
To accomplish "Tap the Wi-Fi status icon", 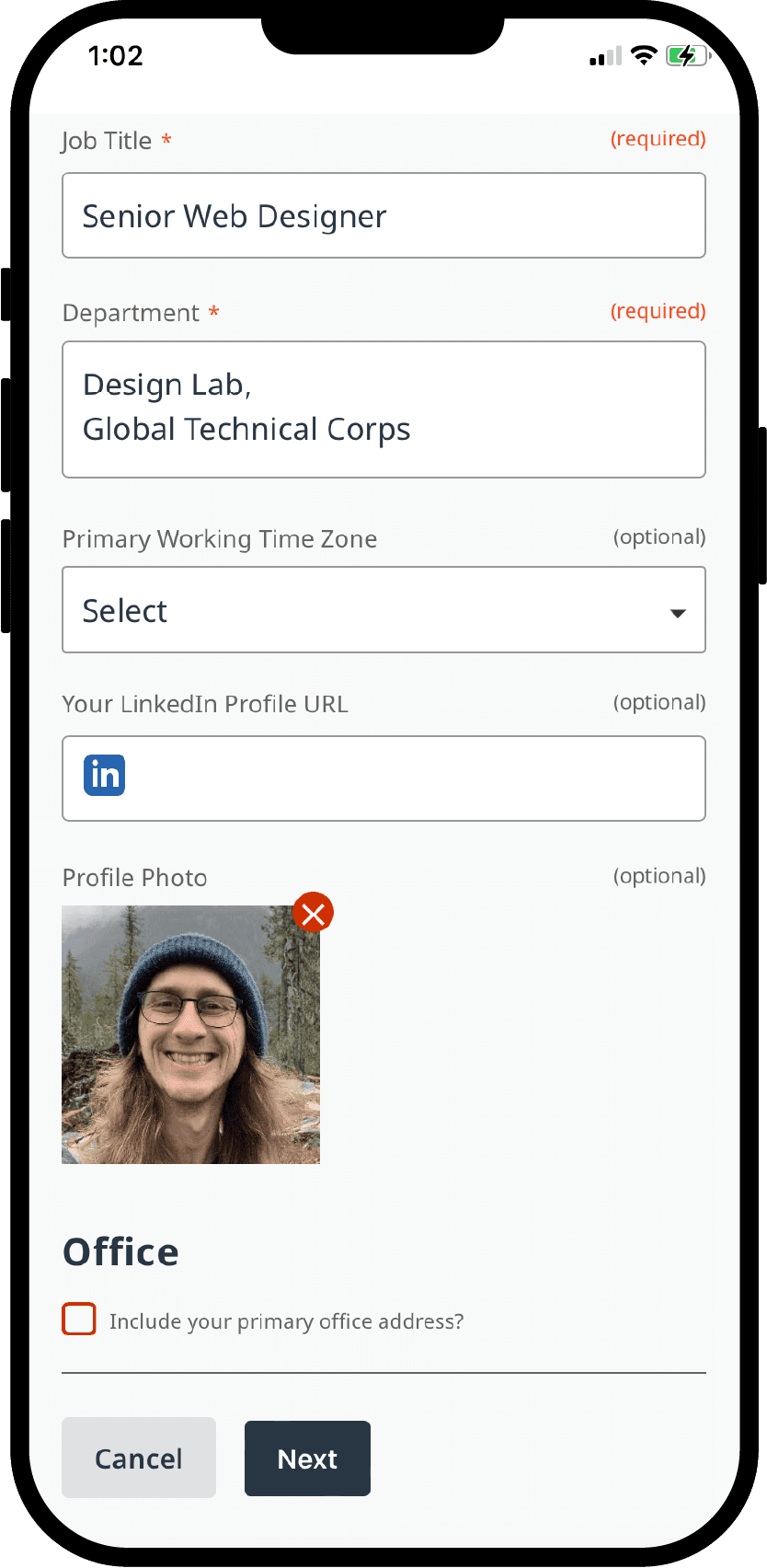I will point(645,55).
